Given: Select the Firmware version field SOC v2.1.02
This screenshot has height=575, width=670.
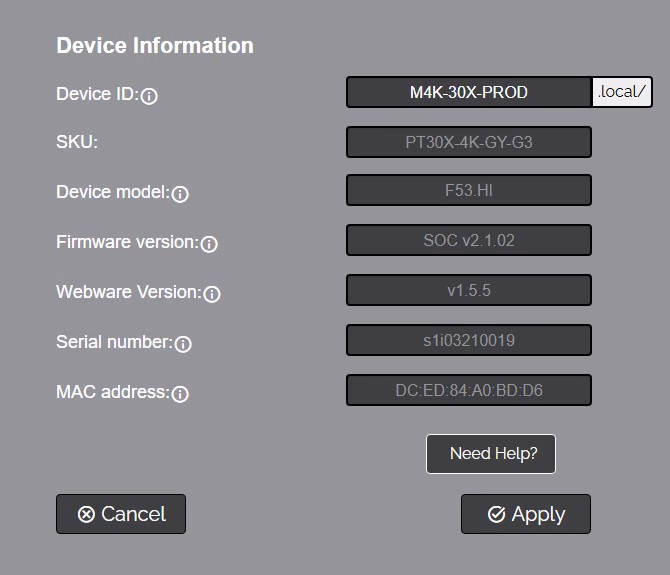Looking at the screenshot, I should click(469, 240).
